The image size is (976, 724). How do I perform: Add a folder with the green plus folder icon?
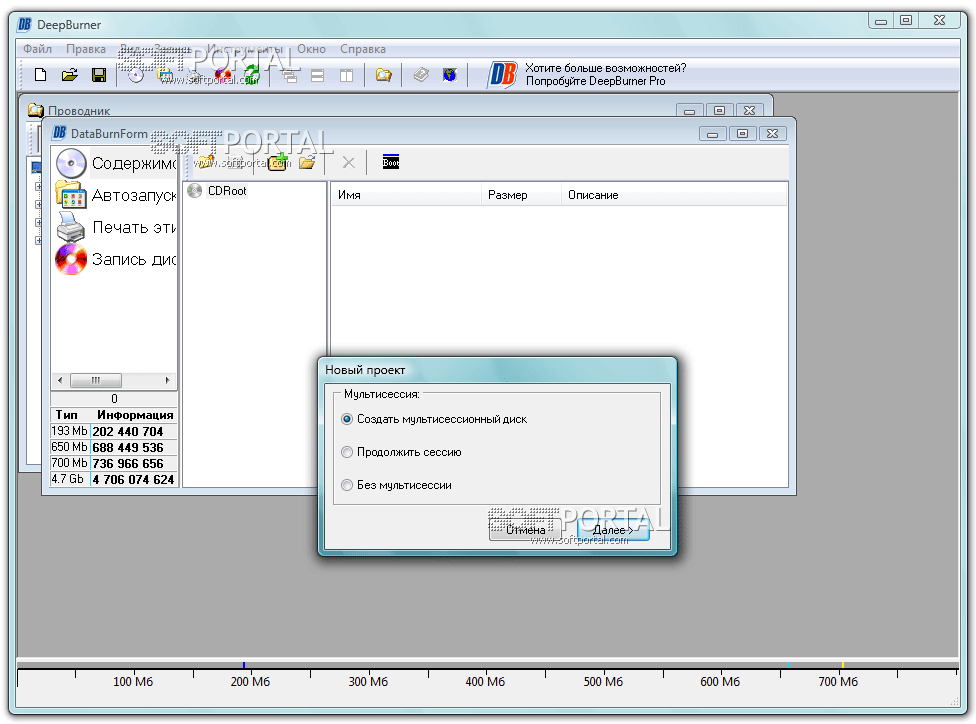click(279, 162)
